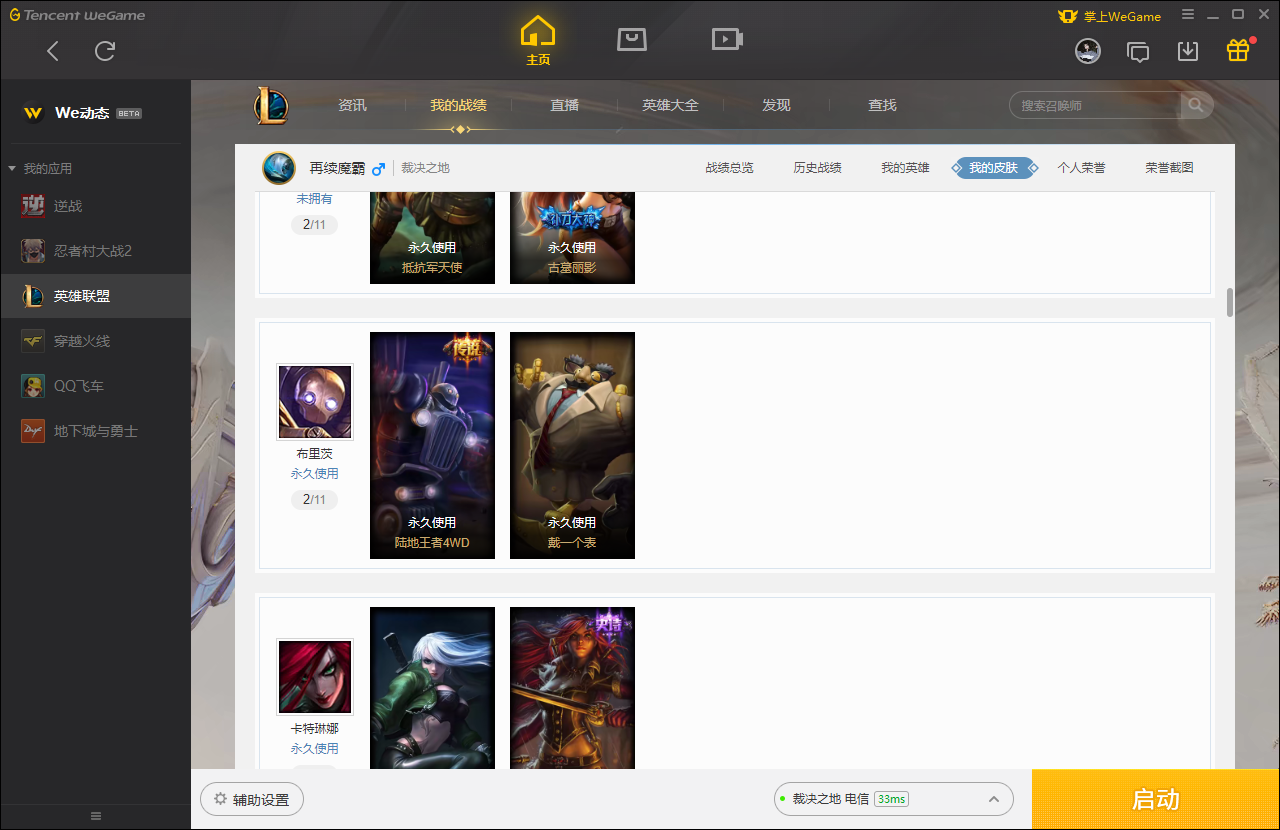Viewport: 1280px width, 830px height.
Task: Click the 2/11 count under 布里茨
Action: [314, 499]
